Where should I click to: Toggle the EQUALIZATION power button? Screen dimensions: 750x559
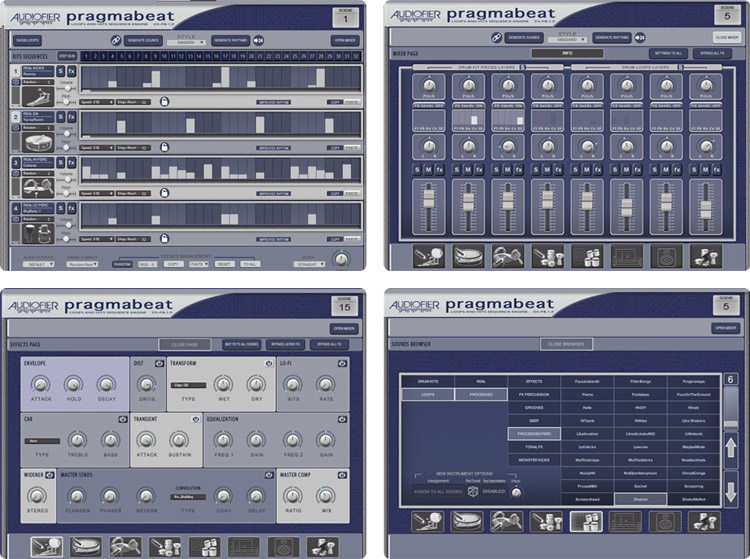342,419
